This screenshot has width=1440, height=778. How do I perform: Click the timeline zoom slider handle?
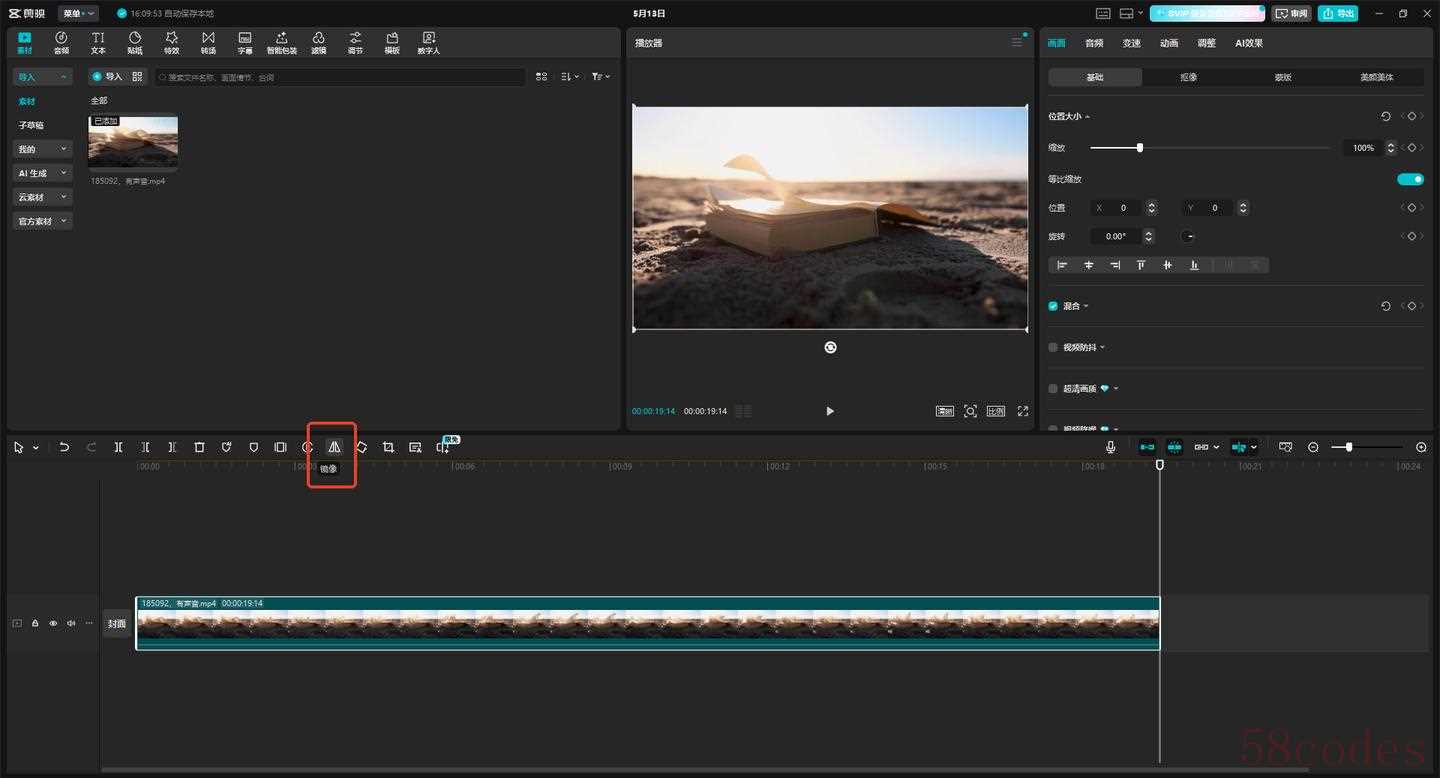(x=1348, y=447)
